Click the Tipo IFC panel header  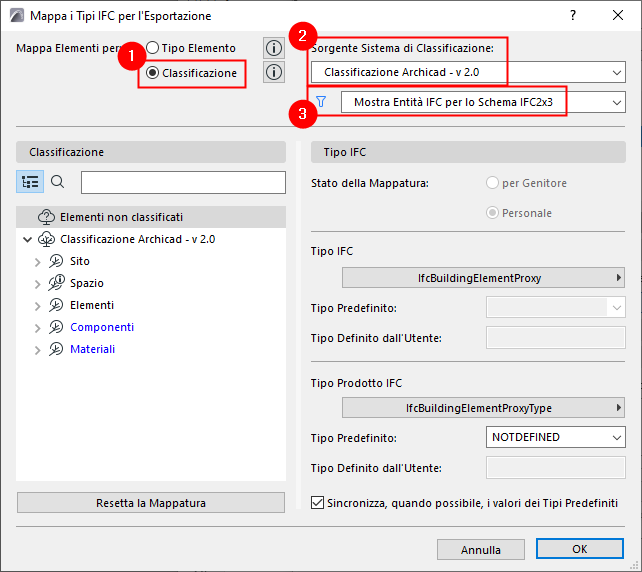coord(468,152)
